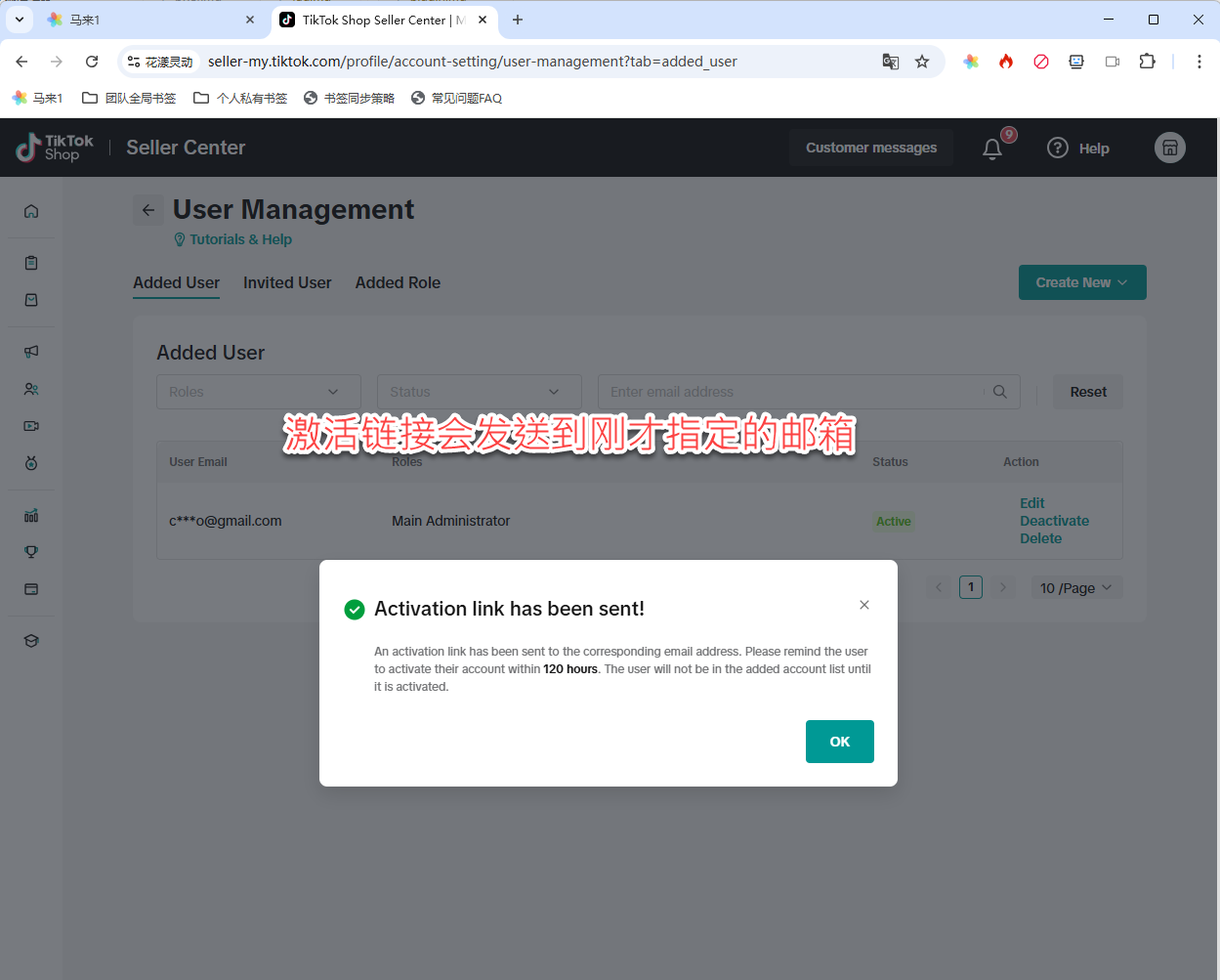The height and width of the screenshot is (980, 1220).
Task: Open the Create New dropdown
Action: click(1081, 282)
